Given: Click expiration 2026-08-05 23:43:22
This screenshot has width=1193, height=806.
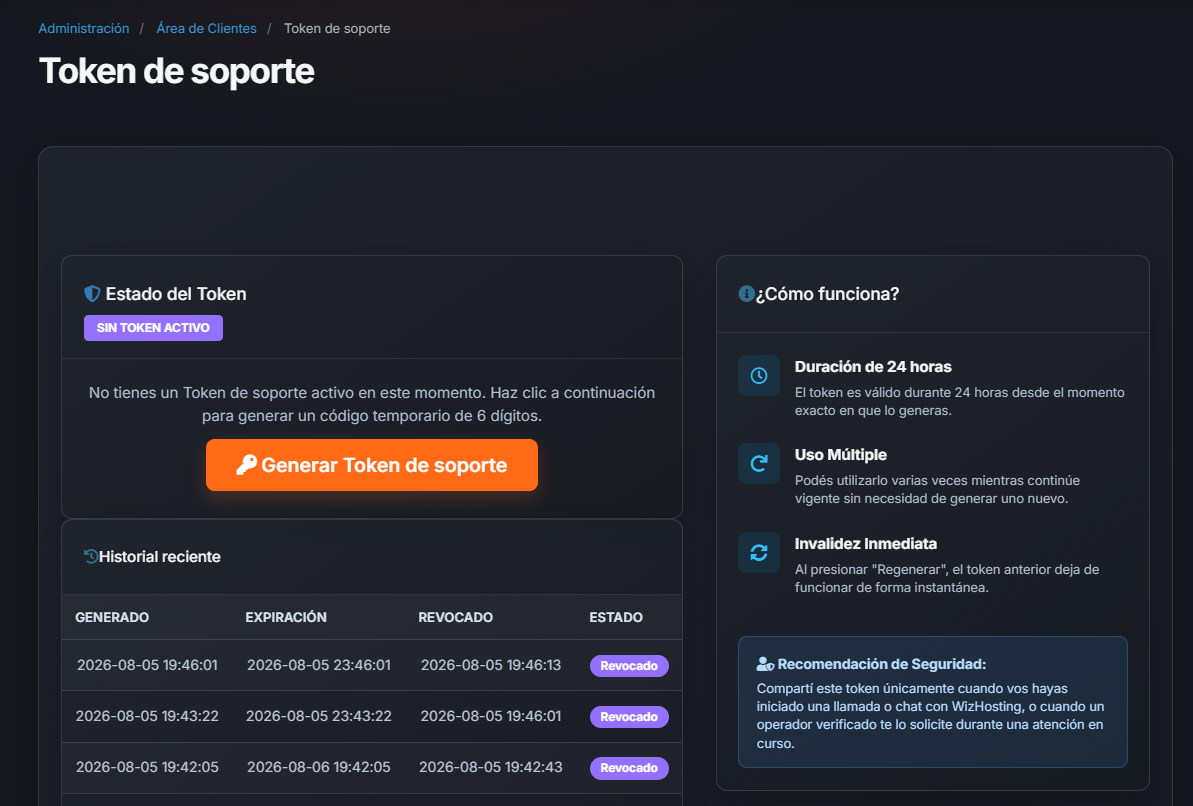Looking at the screenshot, I should [319, 716].
